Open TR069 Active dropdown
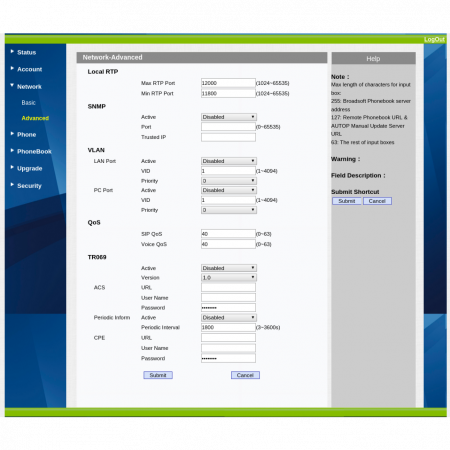Viewport: 450px width, 450px height. coord(229,268)
